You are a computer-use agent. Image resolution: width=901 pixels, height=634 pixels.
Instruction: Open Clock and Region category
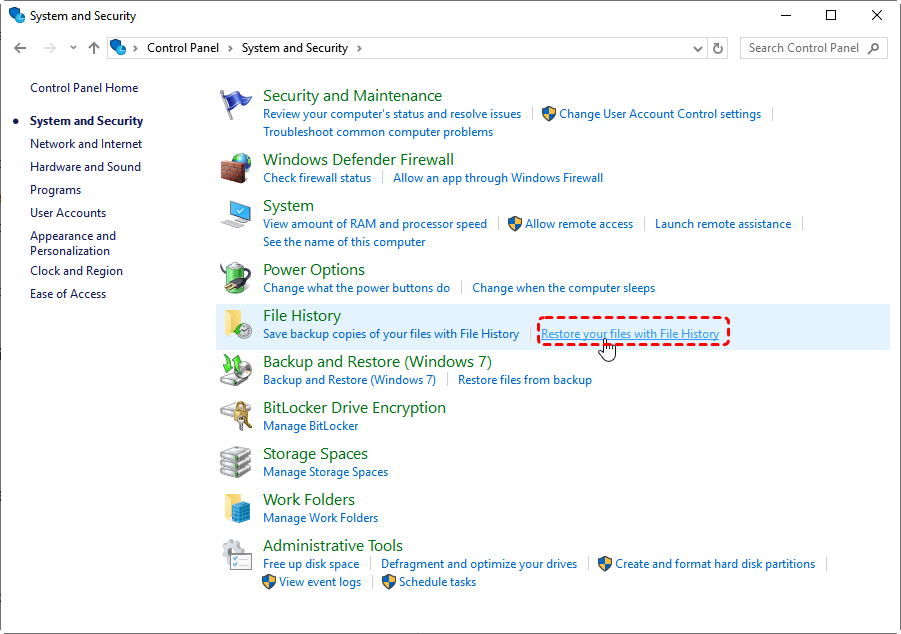[76, 271]
